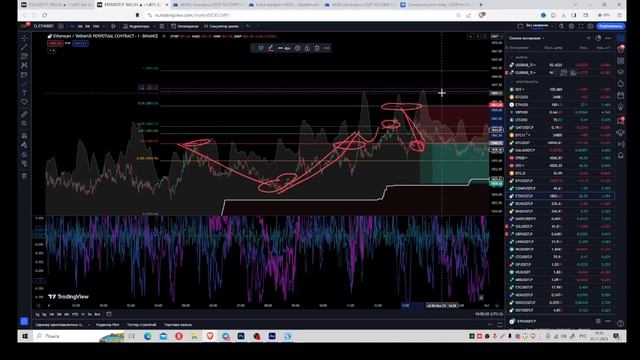The height and width of the screenshot is (360, 640).
Task: Open Microsoft Edge from the taskbar
Action: click(148, 336)
